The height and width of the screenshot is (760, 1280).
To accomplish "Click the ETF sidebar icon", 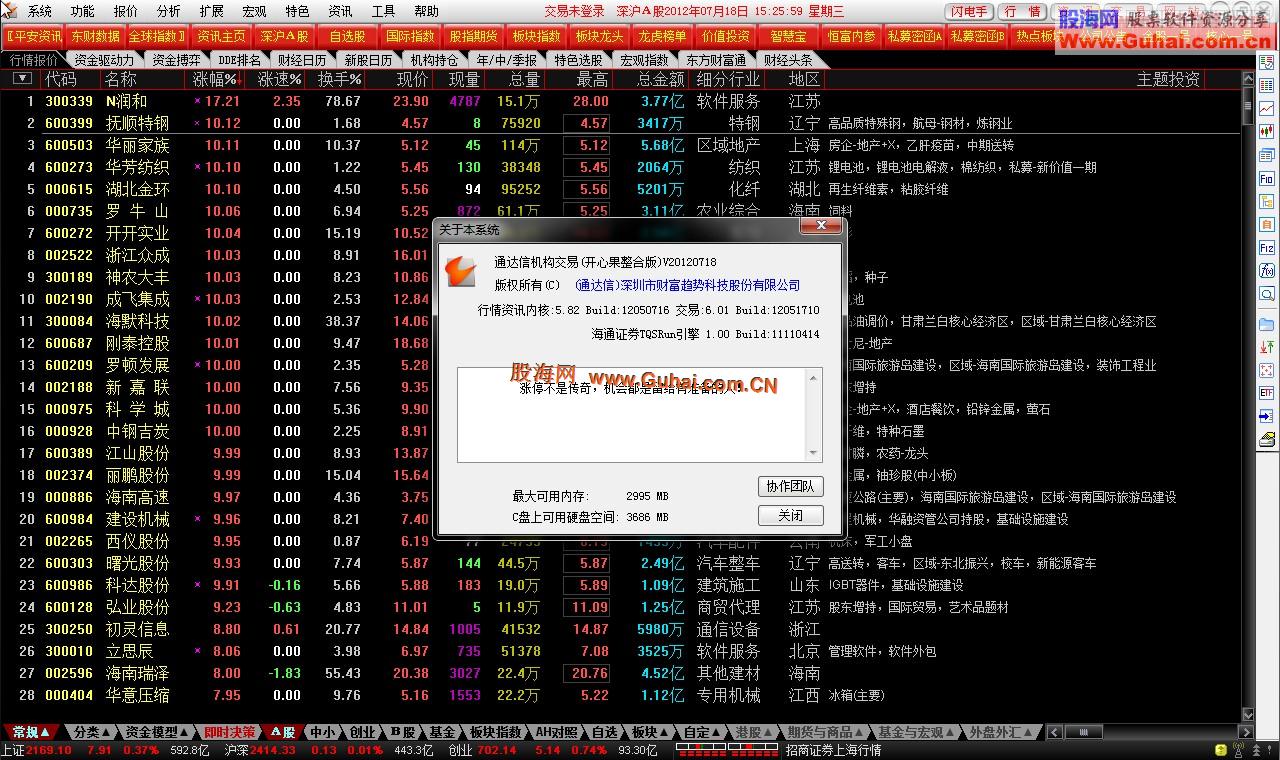I will [1266, 394].
